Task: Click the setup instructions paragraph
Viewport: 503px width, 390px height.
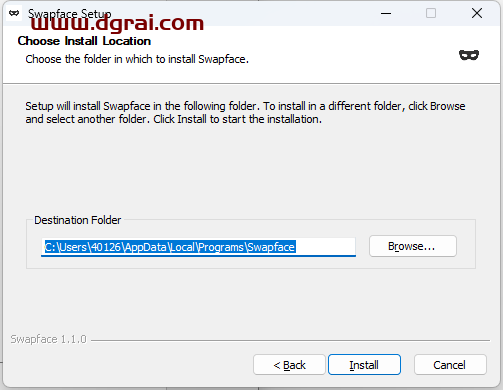Action: 245,112
